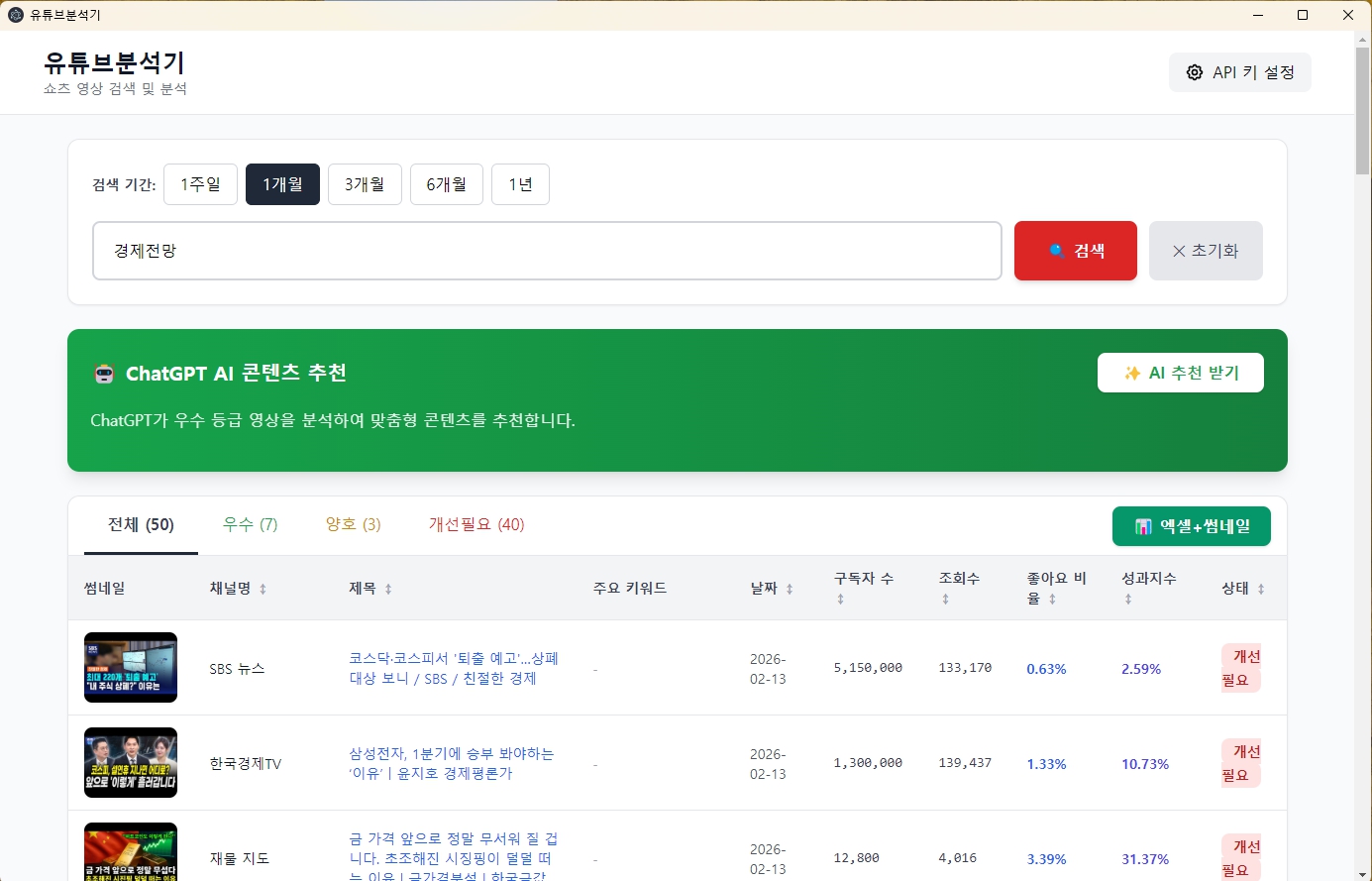Sort by 날짜 column sort arrows
1372x881 pixels.
coord(790,589)
